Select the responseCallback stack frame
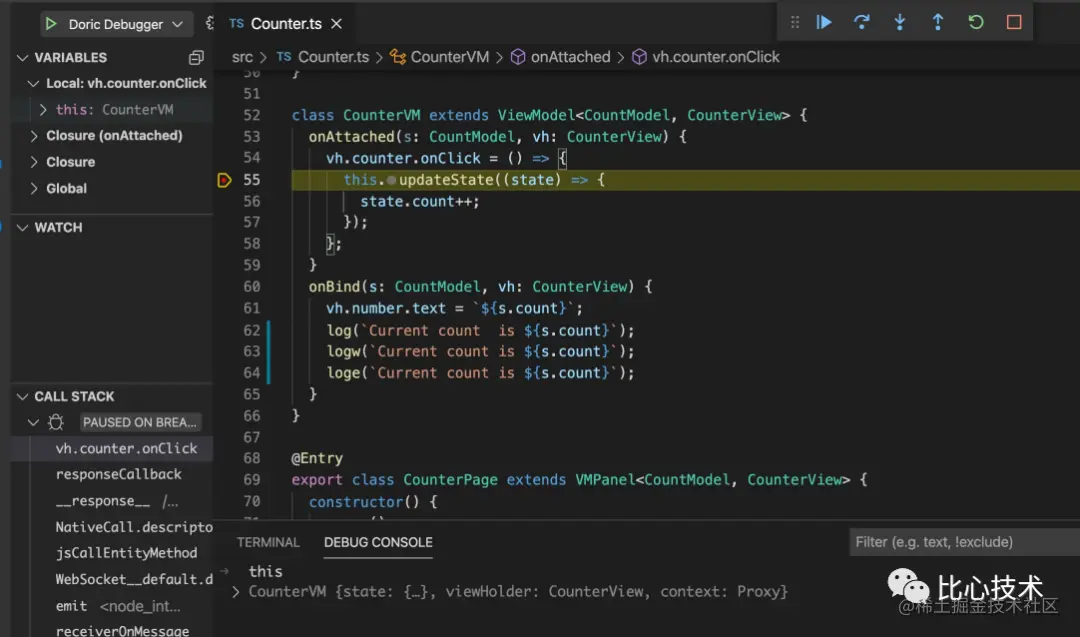 118,474
